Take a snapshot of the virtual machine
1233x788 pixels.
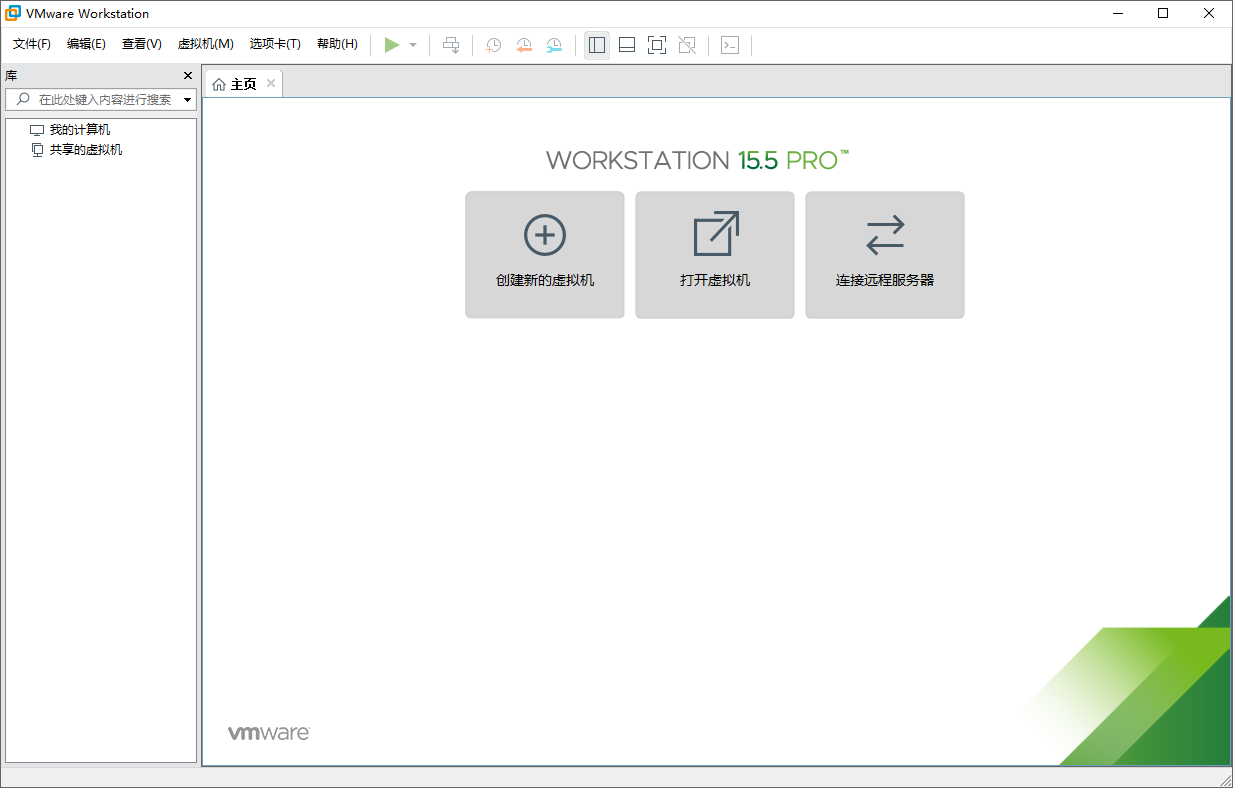493,44
